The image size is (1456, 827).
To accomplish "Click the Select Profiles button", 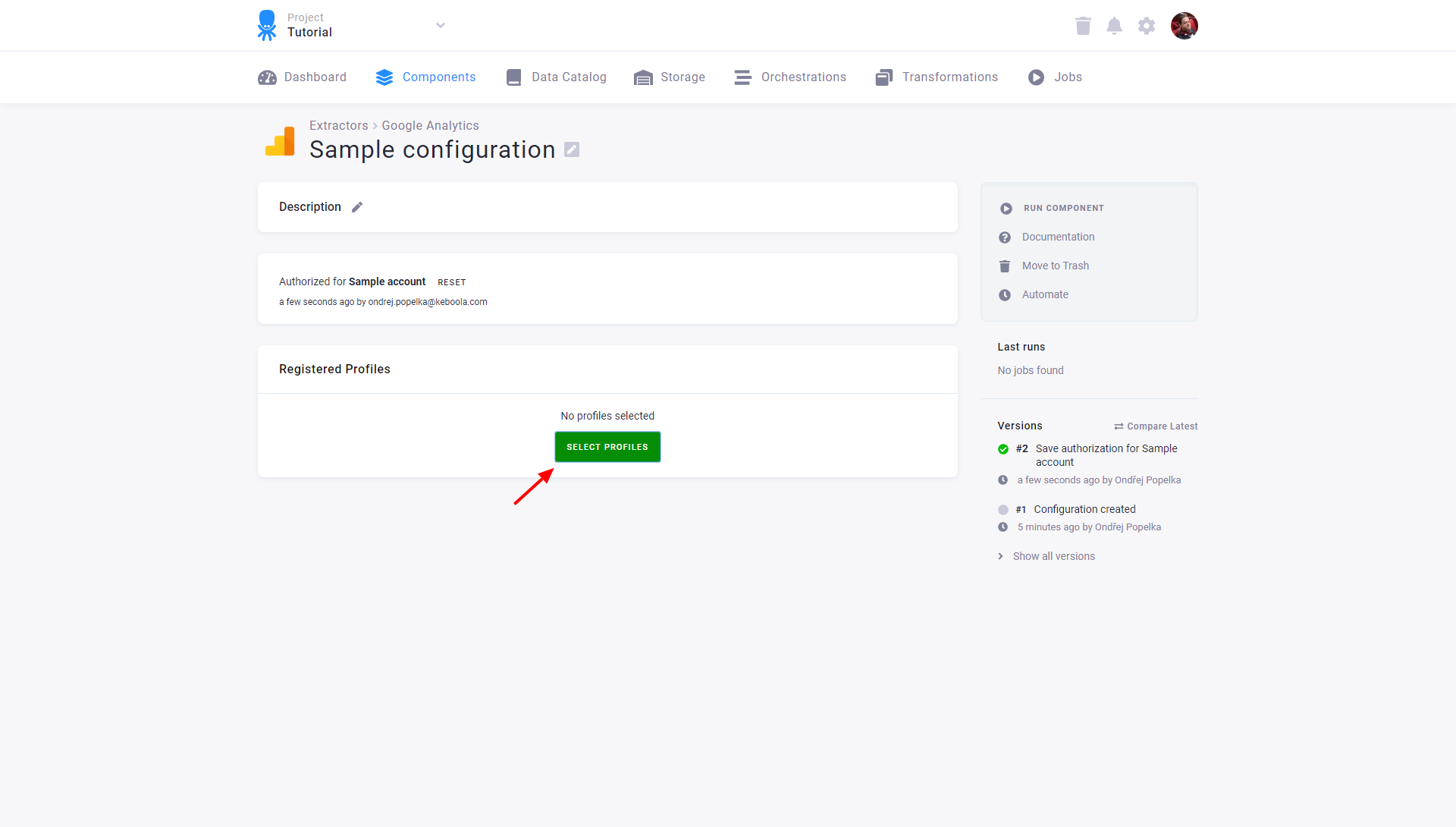I will click(607, 447).
